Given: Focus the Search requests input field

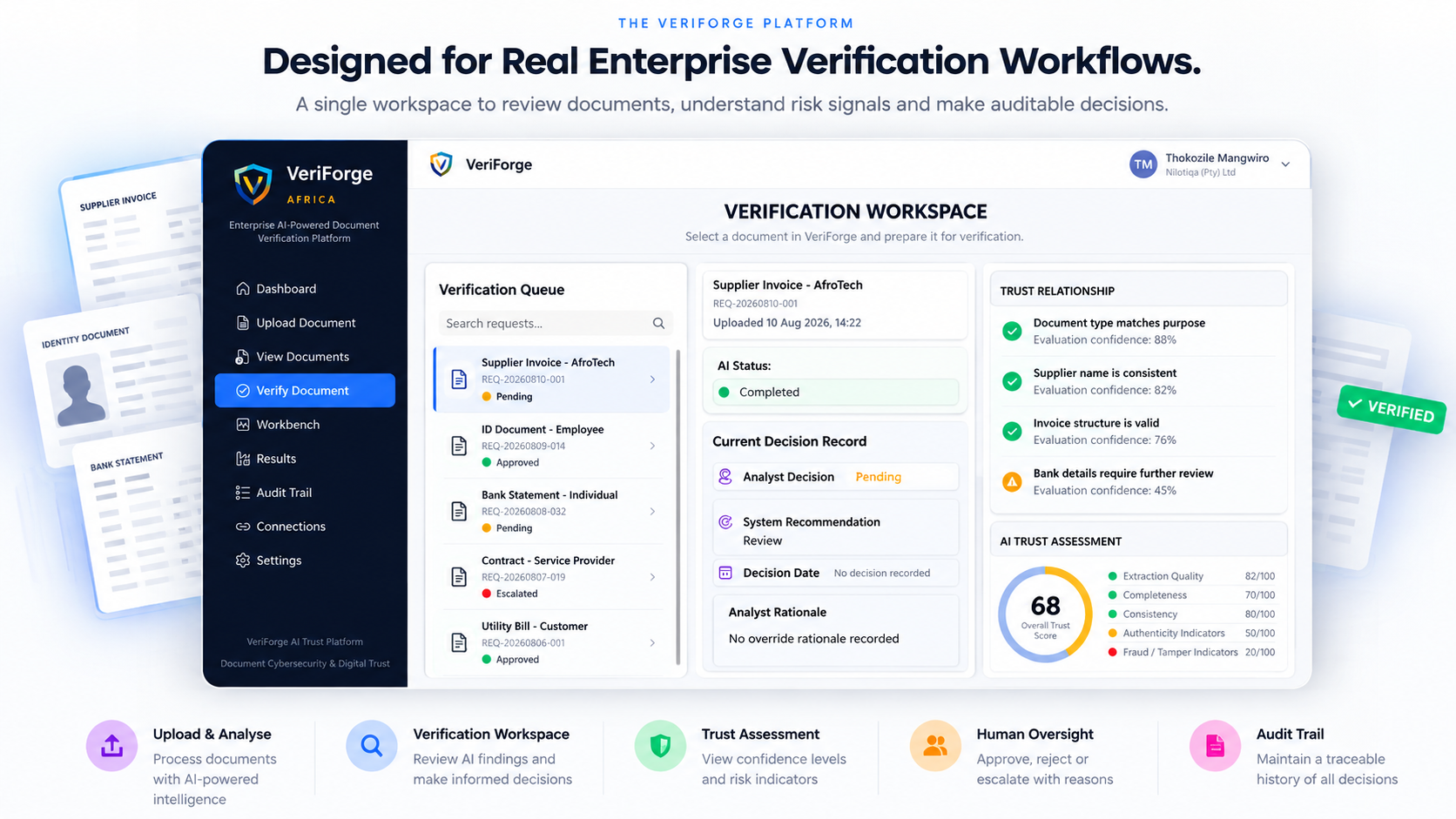Looking at the screenshot, I should [x=556, y=324].
